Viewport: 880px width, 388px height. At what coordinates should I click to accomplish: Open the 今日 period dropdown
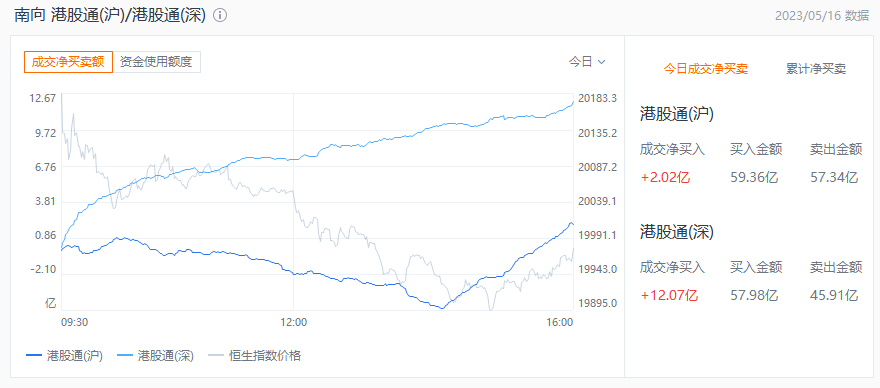tap(587, 62)
